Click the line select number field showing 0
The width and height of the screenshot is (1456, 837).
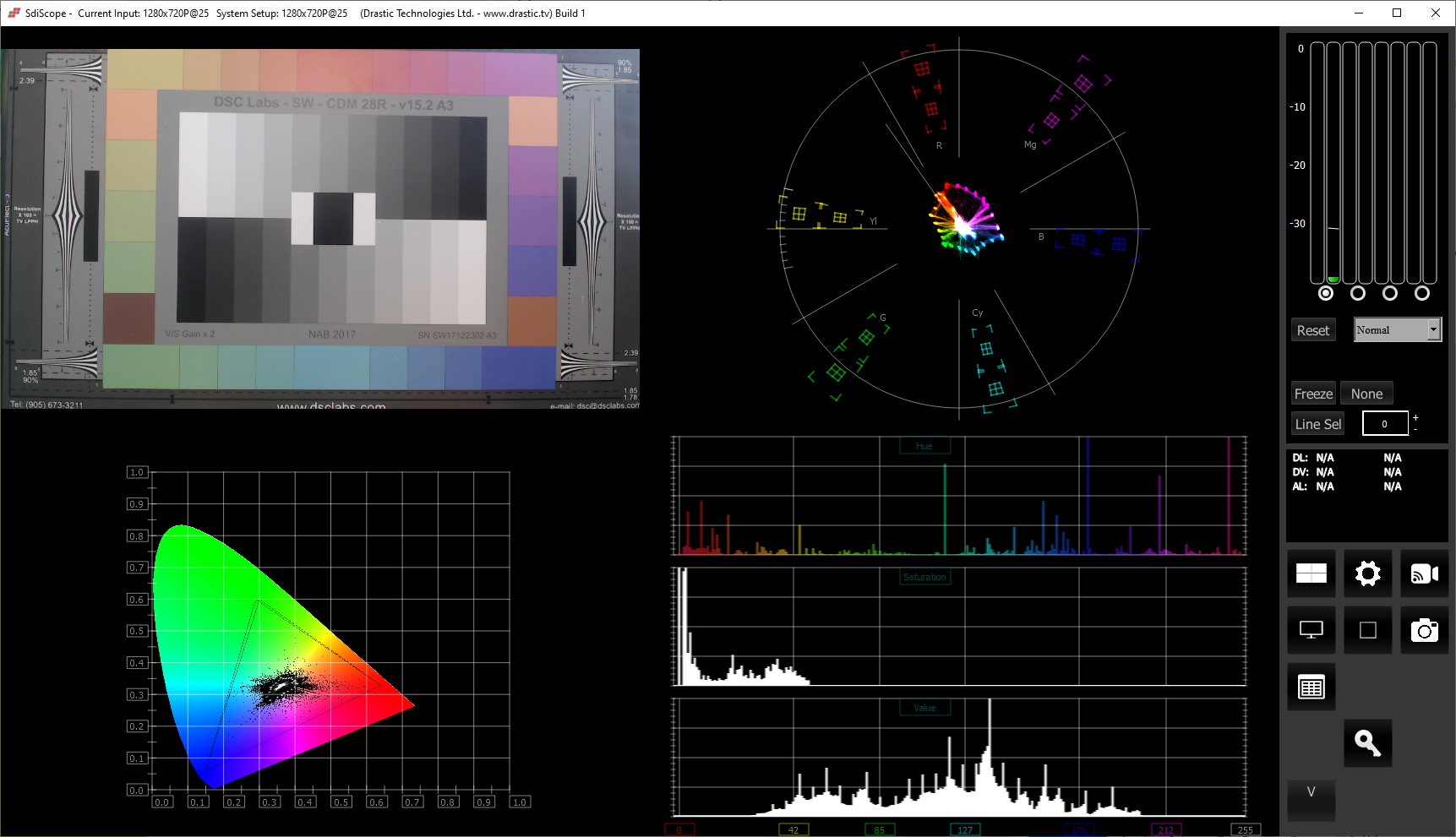click(1385, 424)
